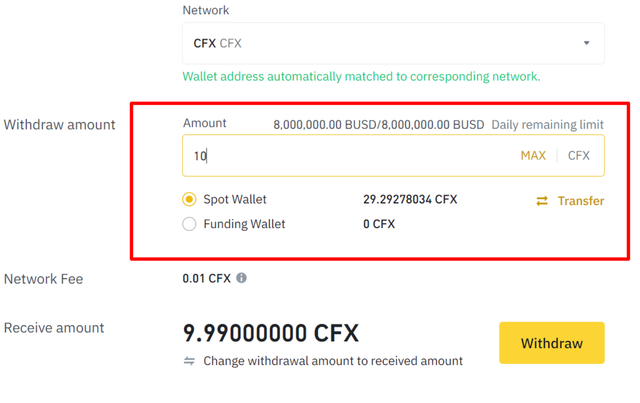Click the CFX currency label in amount box
Screen dimensions: 640x403
pyautogui.click(x=579, y=155)
